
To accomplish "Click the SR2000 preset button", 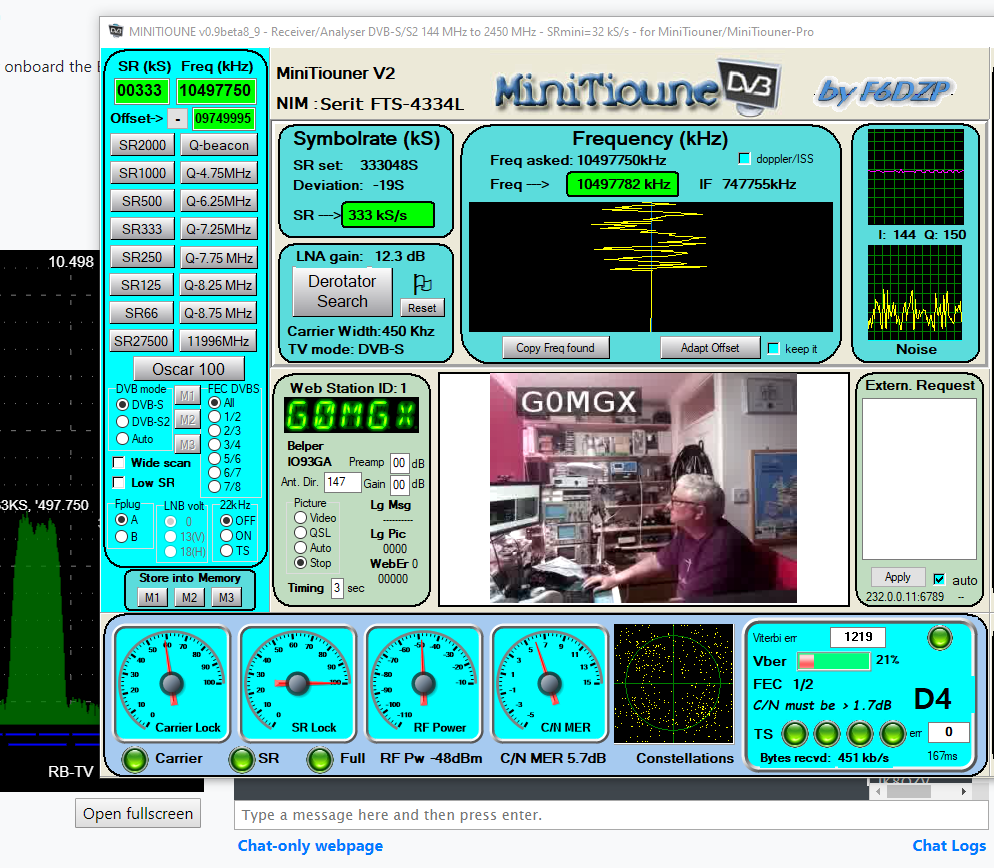I will click(142, 145).
